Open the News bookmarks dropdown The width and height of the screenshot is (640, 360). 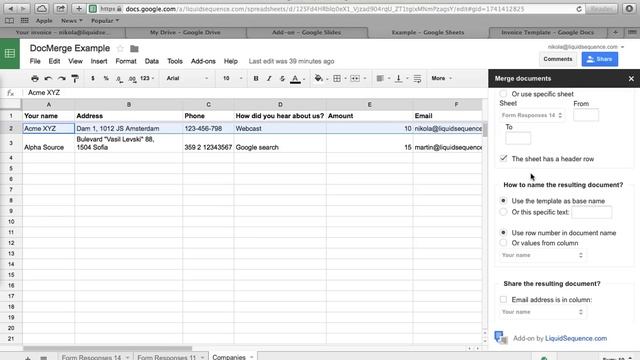pyautogui.click(x=71, y=20)
